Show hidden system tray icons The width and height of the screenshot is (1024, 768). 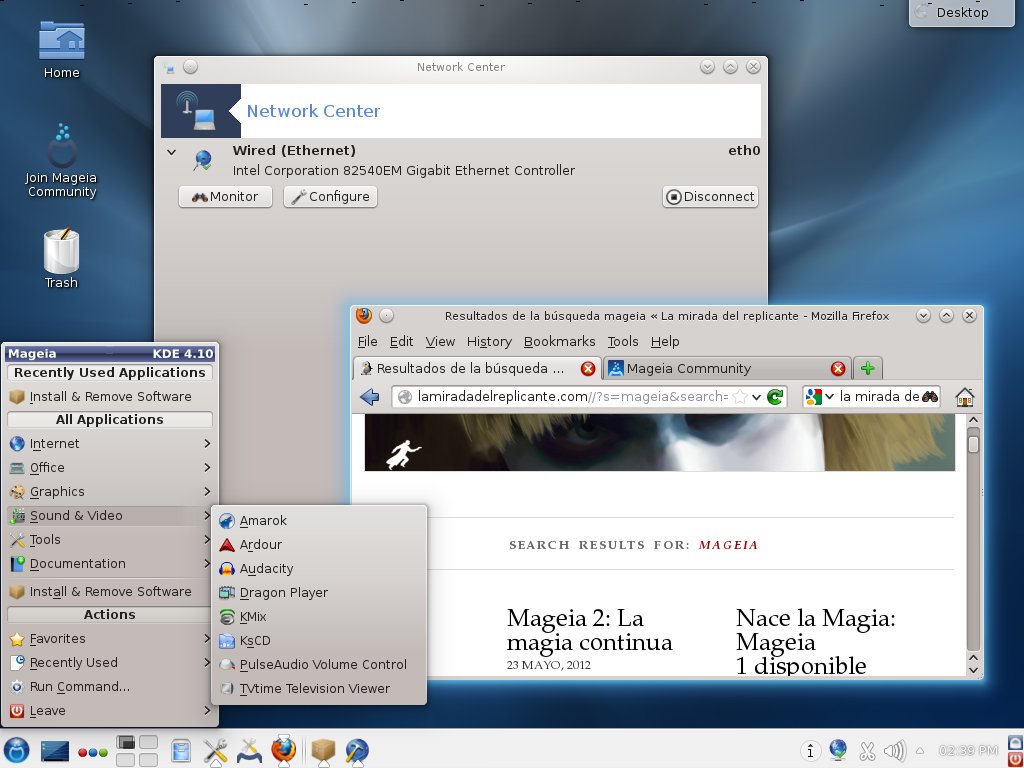coord(920,750)
